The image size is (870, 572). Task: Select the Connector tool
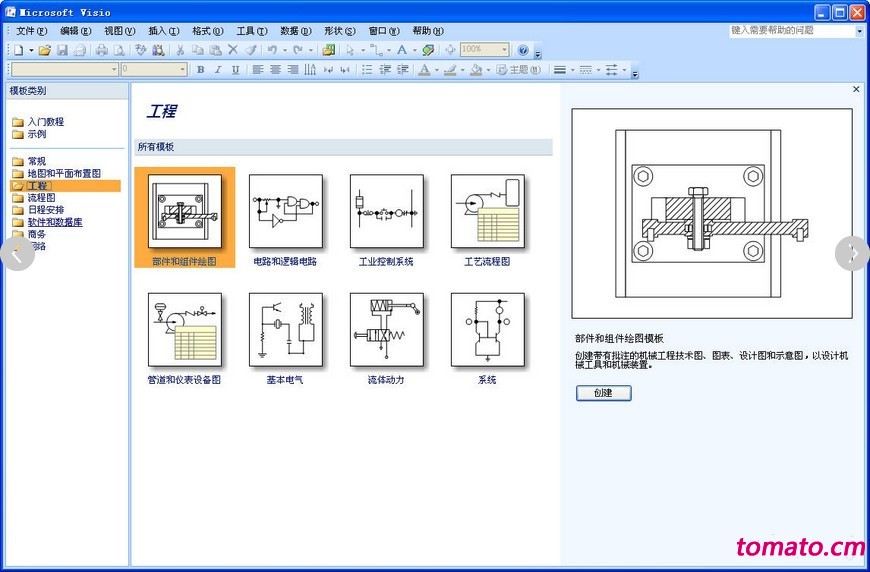coord(377,50)
